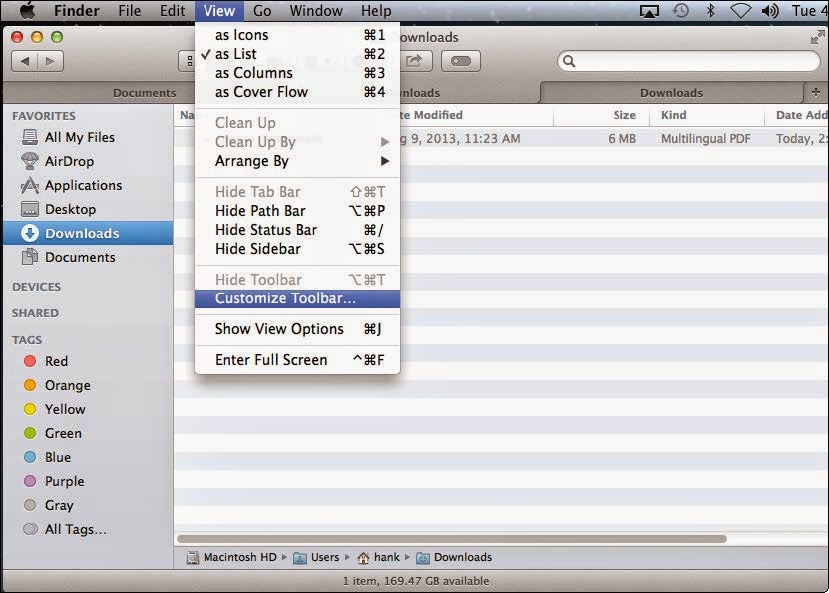Open the Wi-Fi status menu
The image size is (829, 593).
tap(740, 11)
